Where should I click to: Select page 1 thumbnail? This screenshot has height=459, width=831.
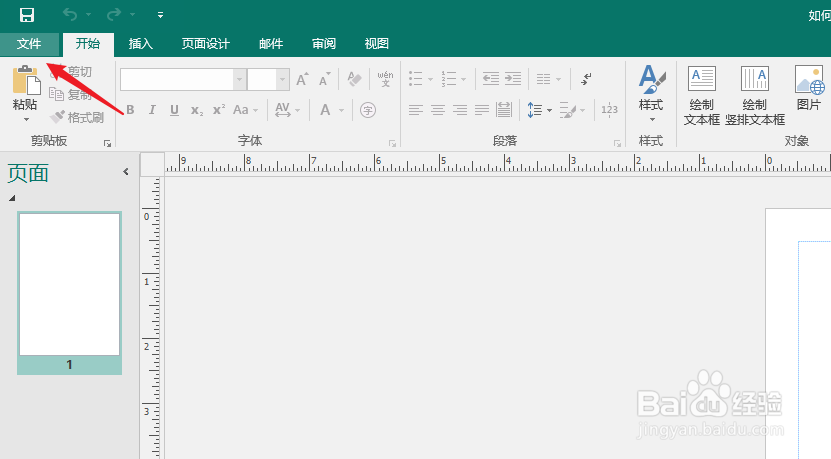pos(69,293)
